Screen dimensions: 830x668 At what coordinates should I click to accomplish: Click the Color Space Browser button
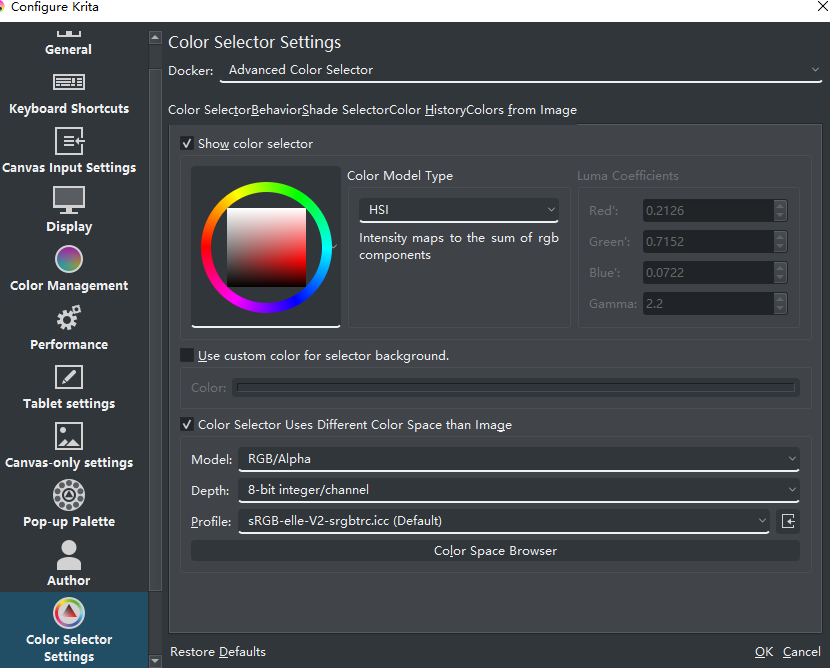coord(495,551)
